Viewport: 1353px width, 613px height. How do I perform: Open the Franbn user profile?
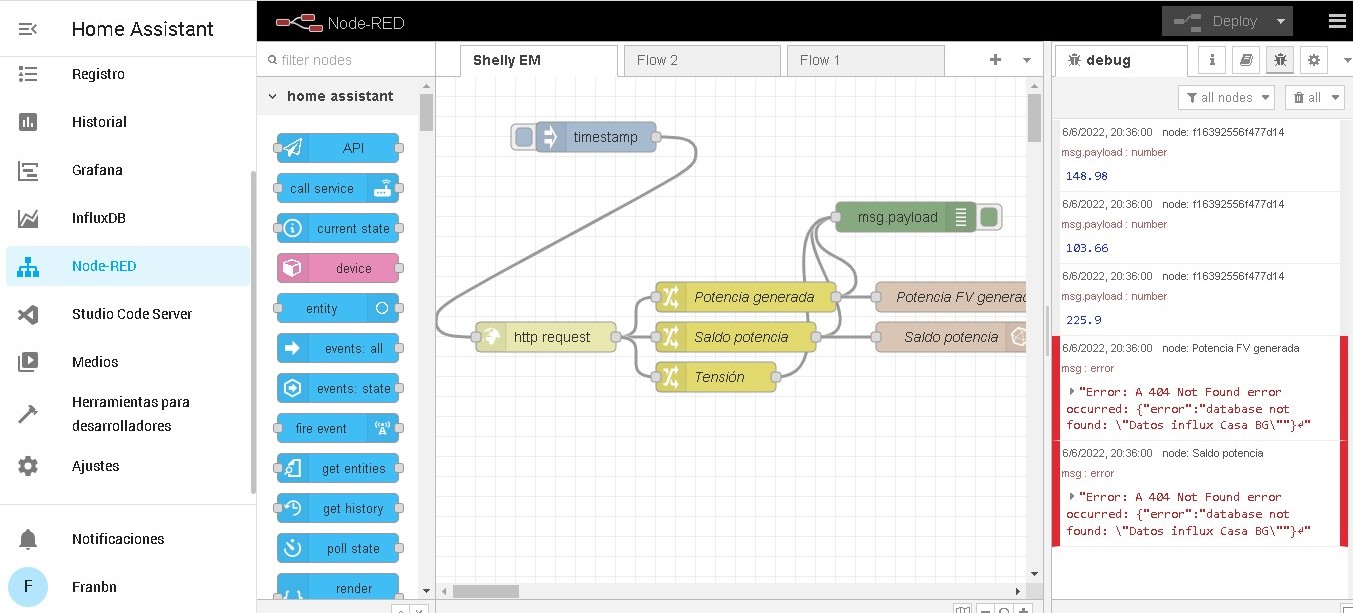94,587
